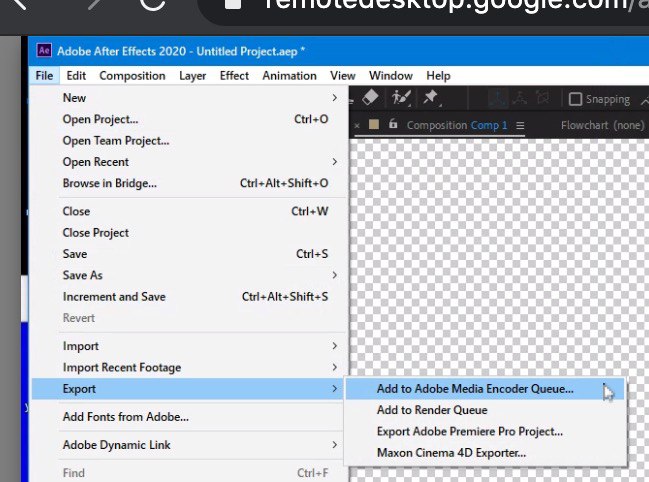Open the Window menu

(391, 76)
